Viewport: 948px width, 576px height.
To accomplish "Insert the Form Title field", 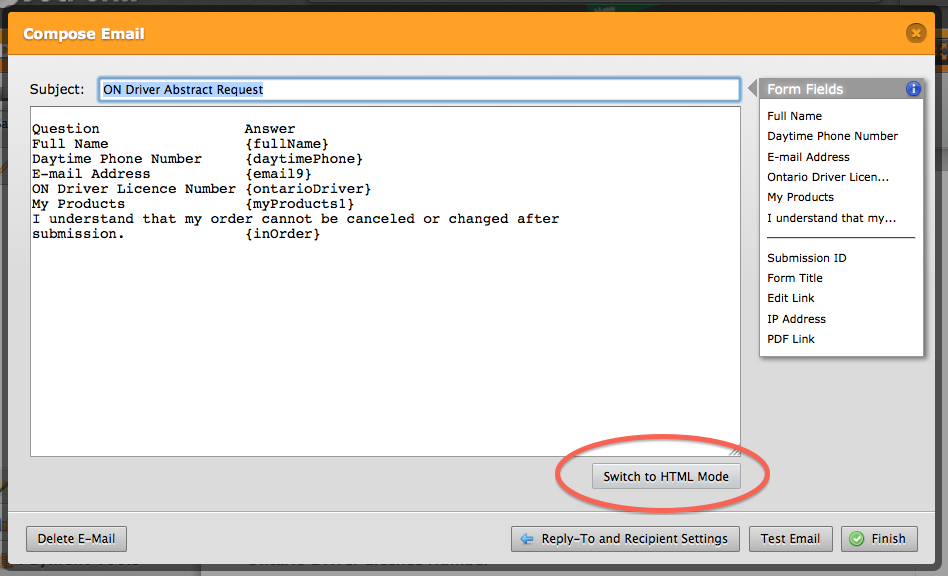I will tap(795, 278).
